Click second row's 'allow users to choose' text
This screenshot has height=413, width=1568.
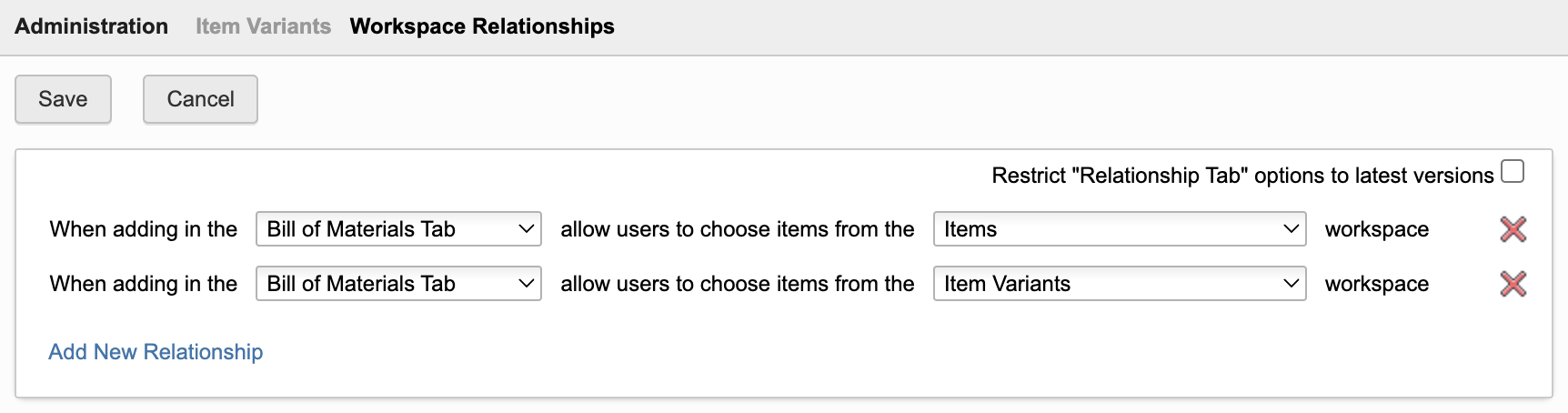[737, 284]
